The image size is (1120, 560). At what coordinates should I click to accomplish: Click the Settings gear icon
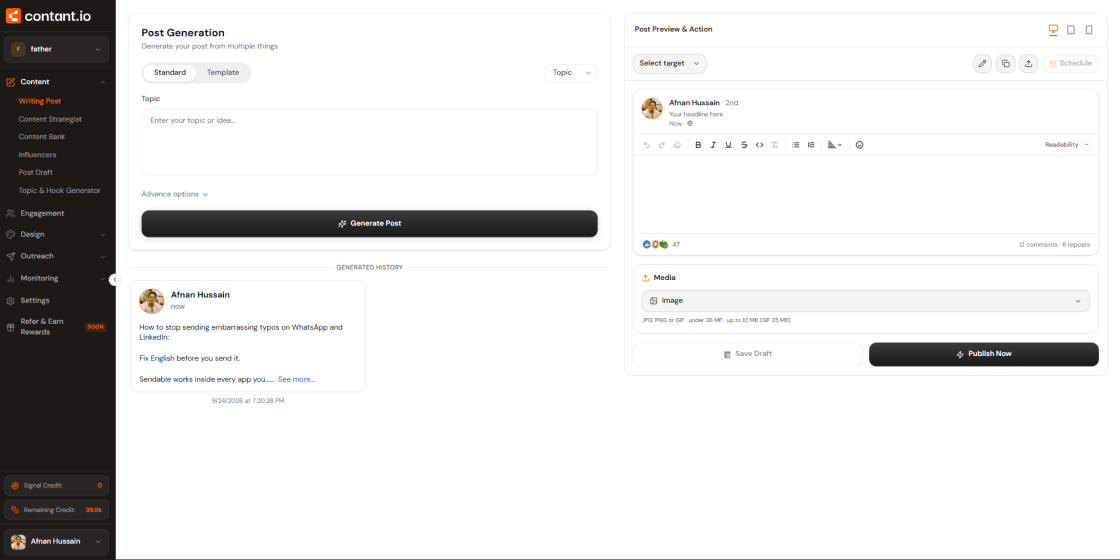[x=11, y=300]
